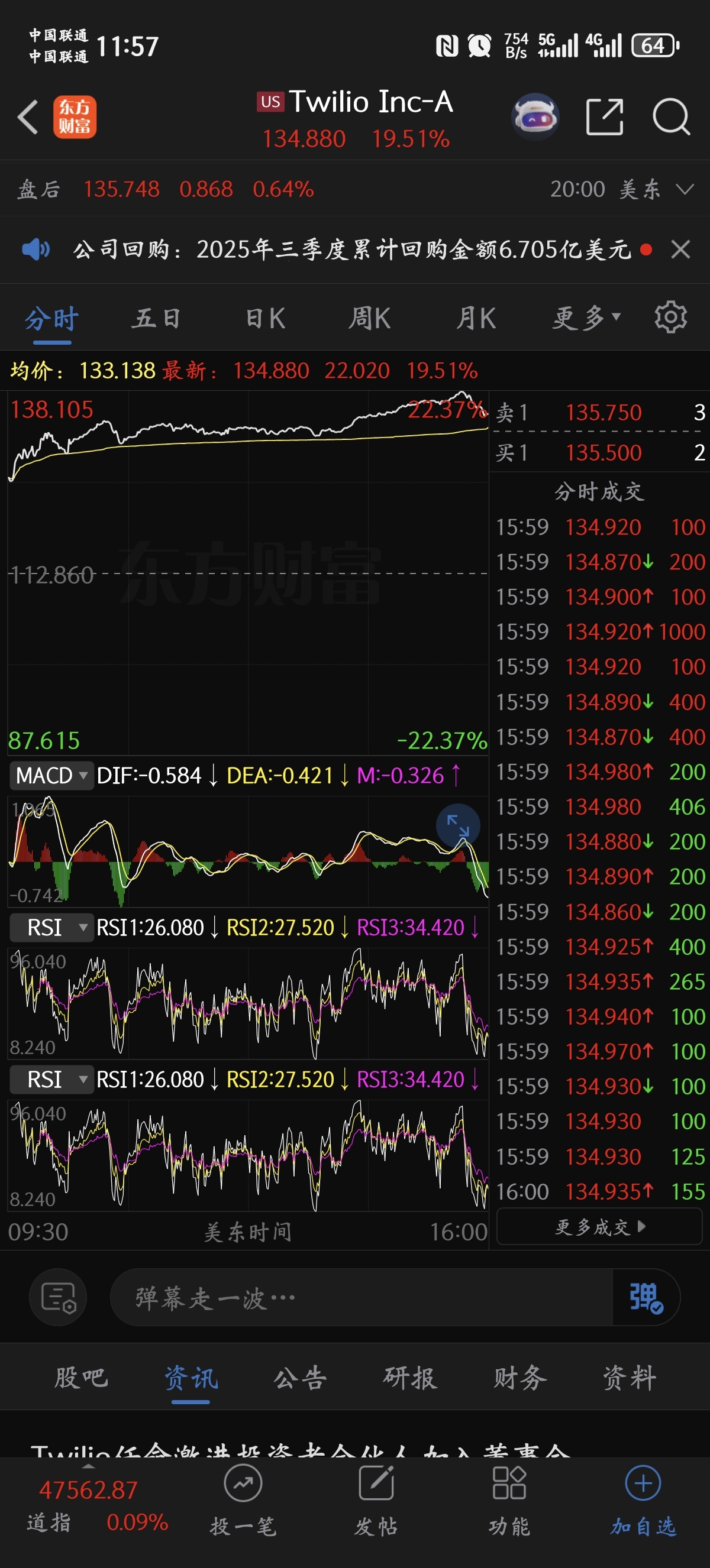Tap the 134.920 1000-share trade row
The height and width of the screenshot is (1568, 710).
600,631
